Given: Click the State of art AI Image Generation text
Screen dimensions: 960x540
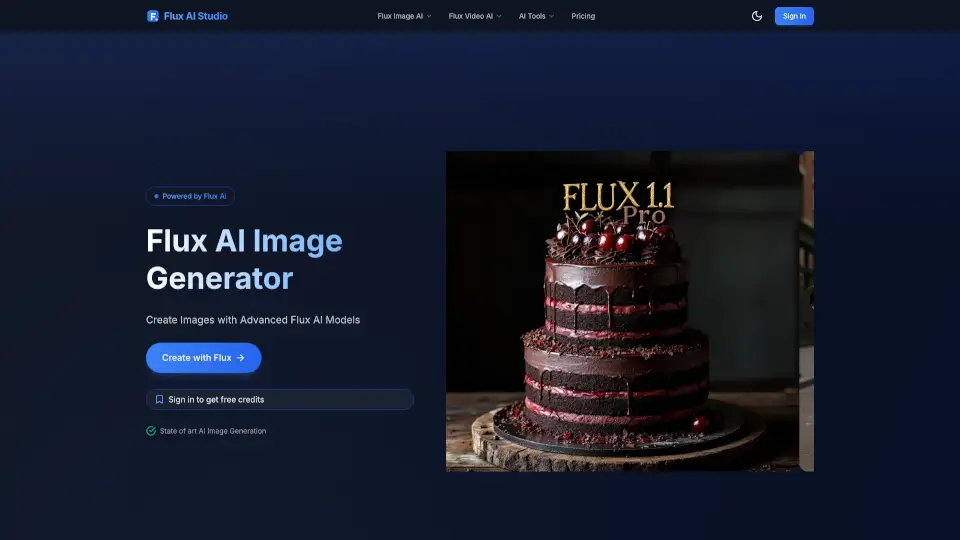Looking at the screenshot, I should (213, 431).
